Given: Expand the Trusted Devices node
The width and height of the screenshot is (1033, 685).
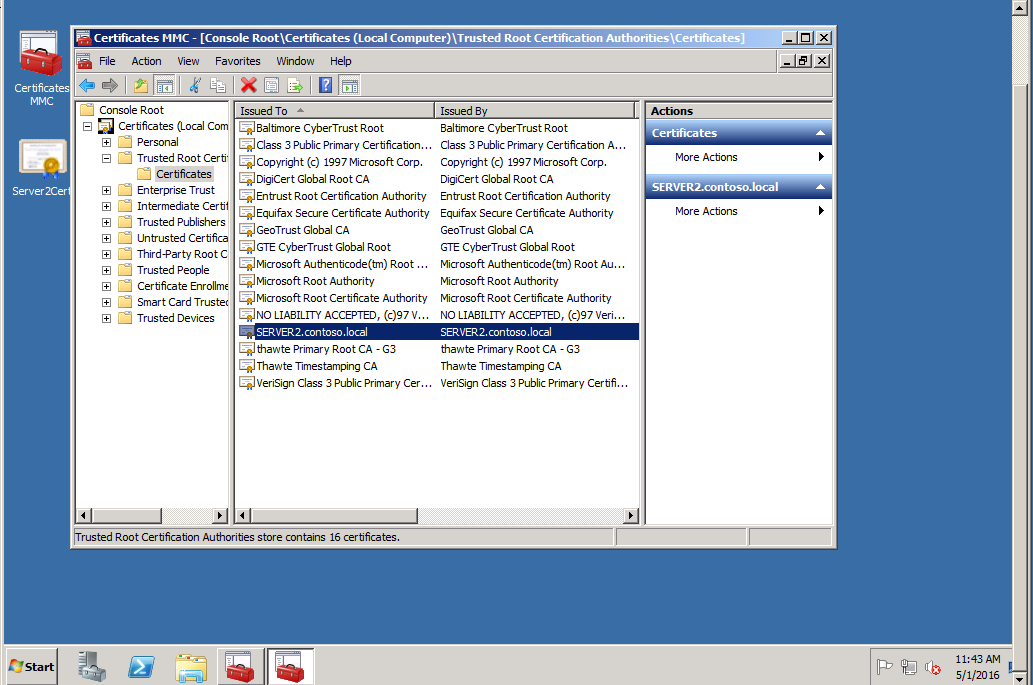Looking at the screenshot, I should [x=106, y=318].
